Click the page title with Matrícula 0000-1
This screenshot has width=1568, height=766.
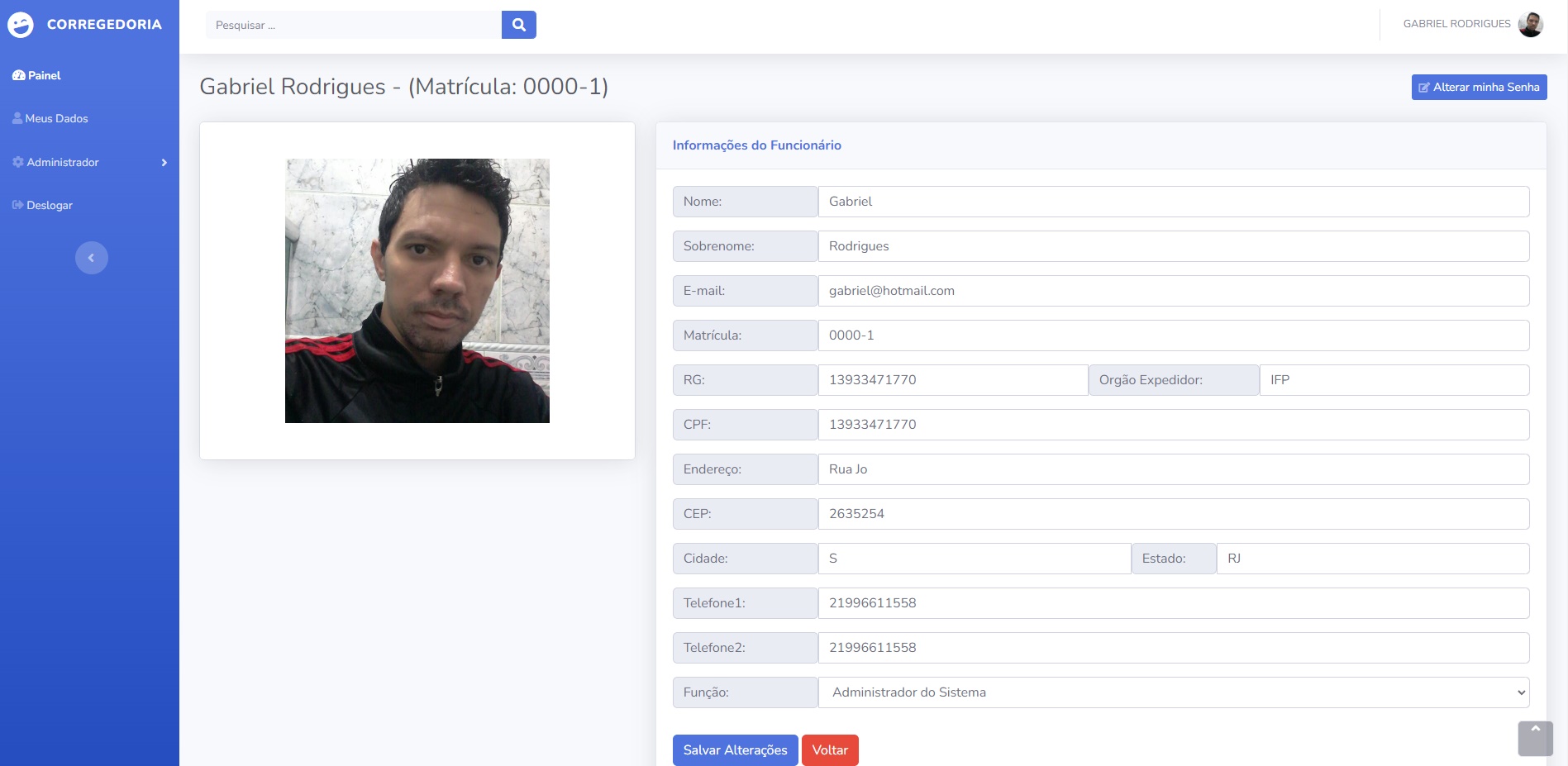[x=403, y=87]
